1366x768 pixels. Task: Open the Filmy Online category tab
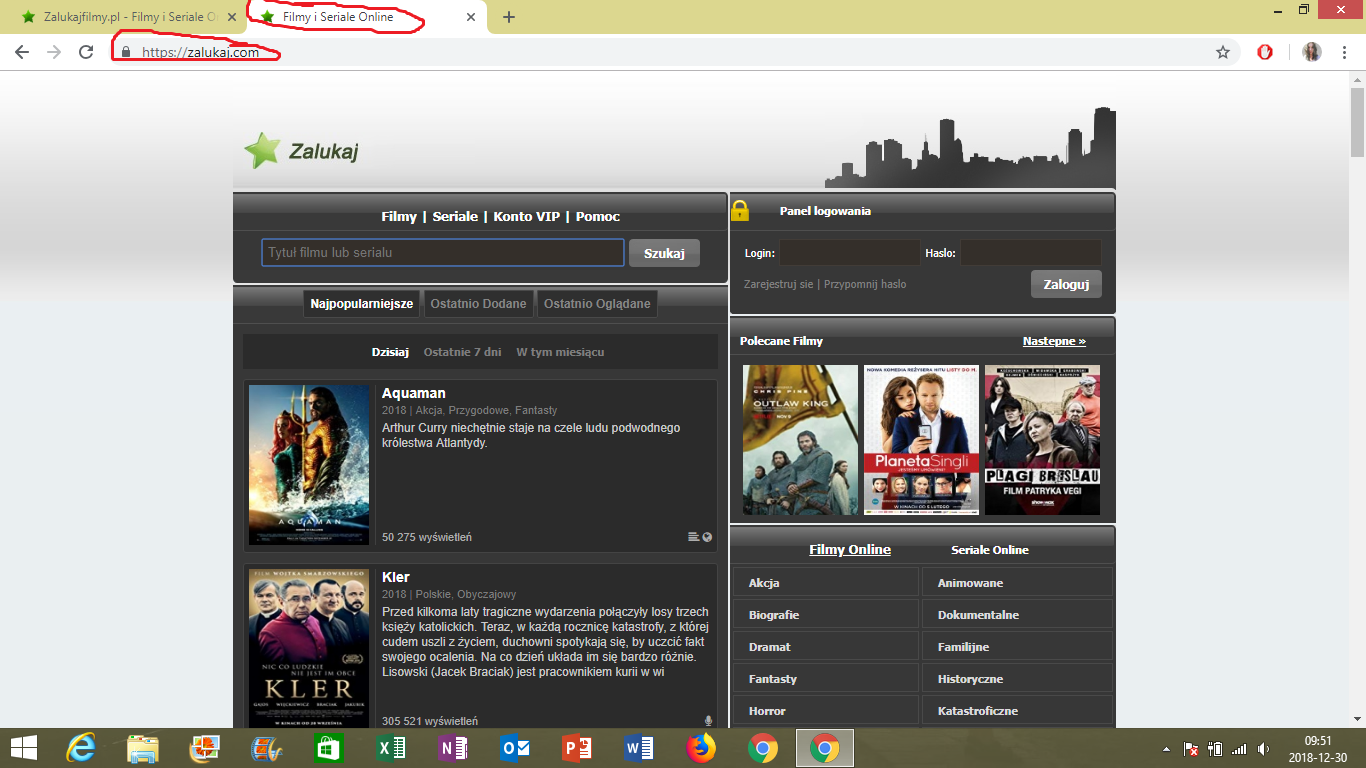coord(850,550)
